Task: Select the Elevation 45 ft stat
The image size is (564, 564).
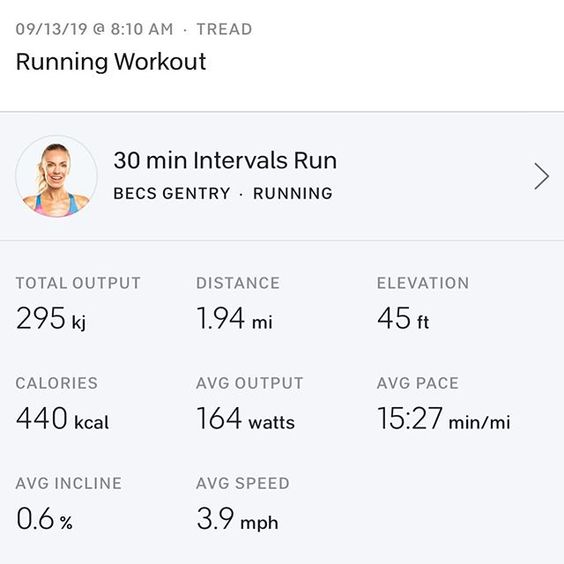Action: pos(423,303)
